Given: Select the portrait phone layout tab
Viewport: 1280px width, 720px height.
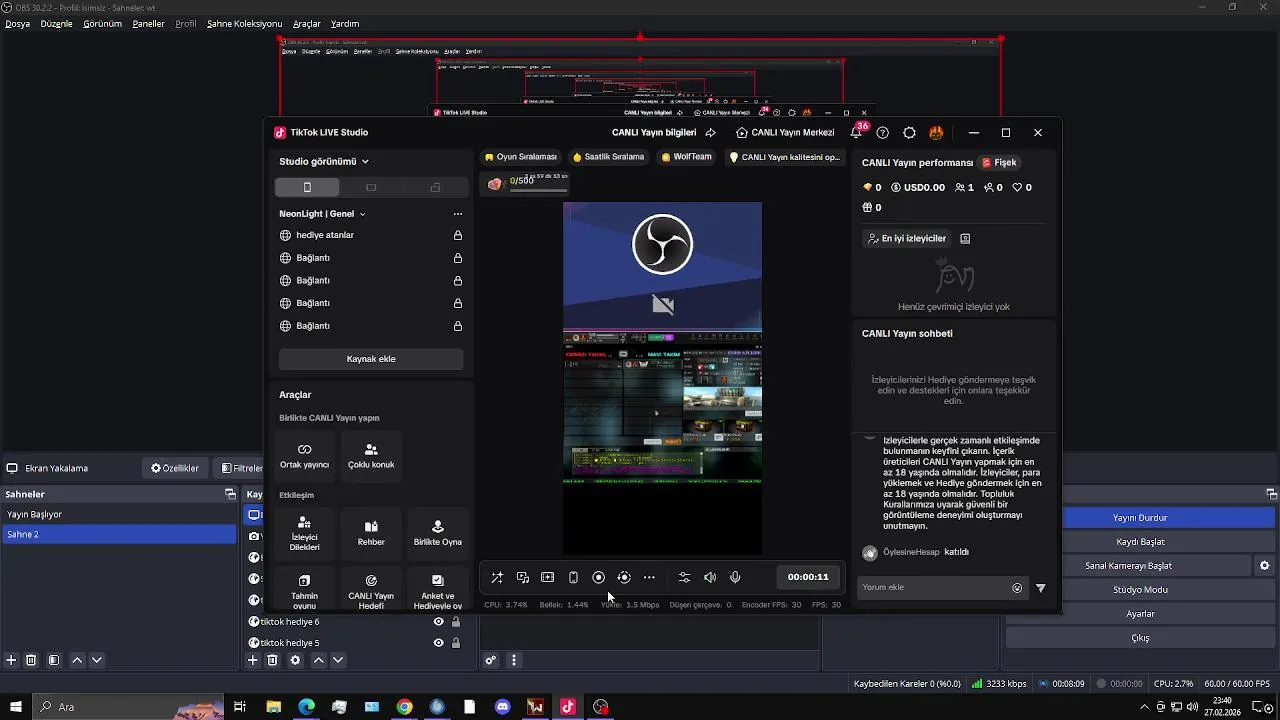Looking at the screenshot, I should point(307,187).
